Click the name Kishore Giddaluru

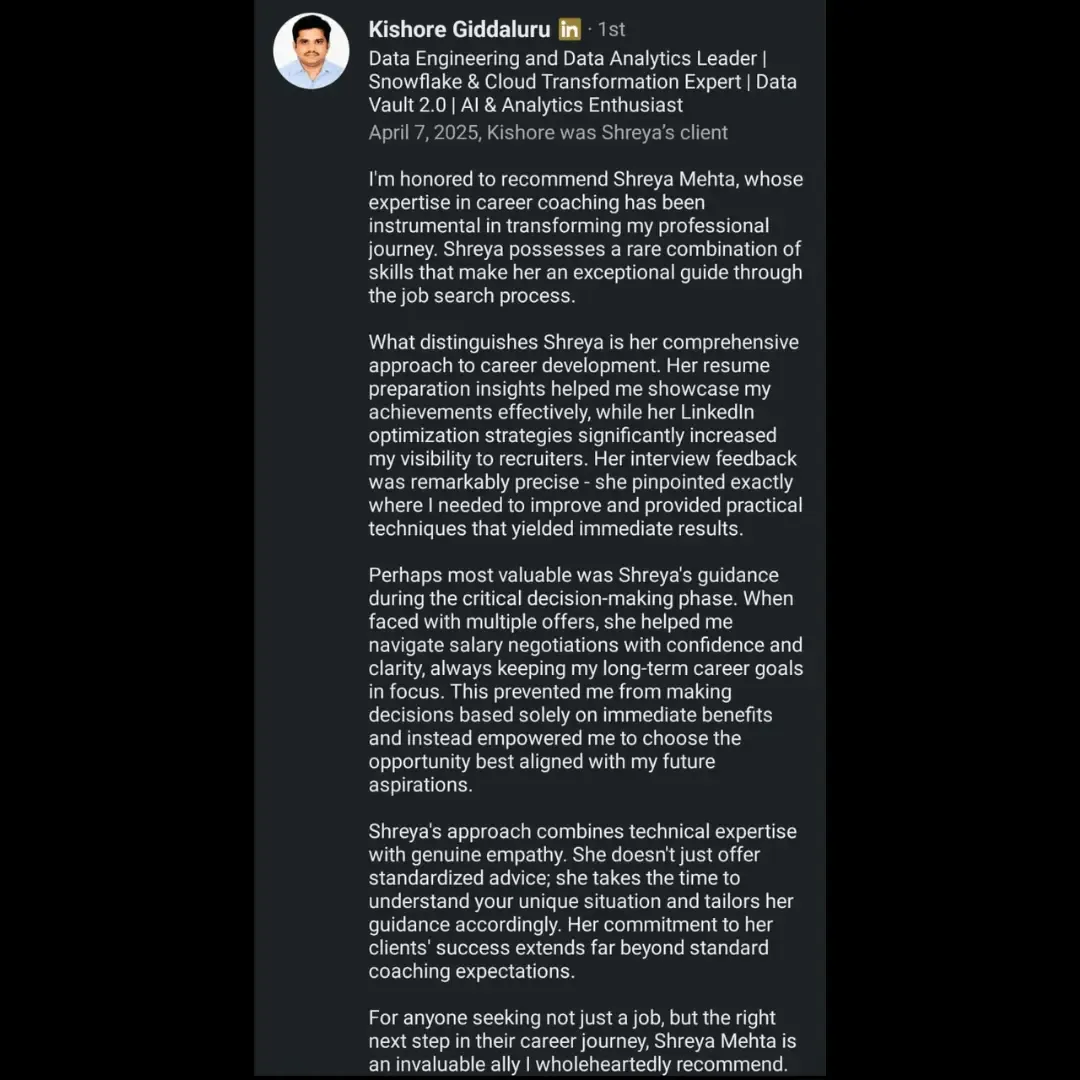pyautogui.click(x=459, y=30)
